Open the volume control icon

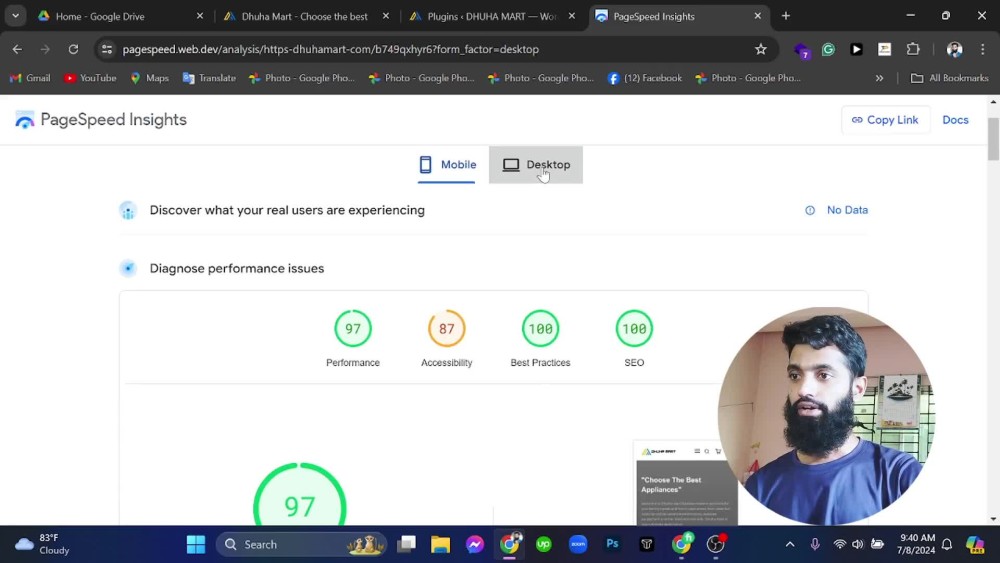pos(858,545)
